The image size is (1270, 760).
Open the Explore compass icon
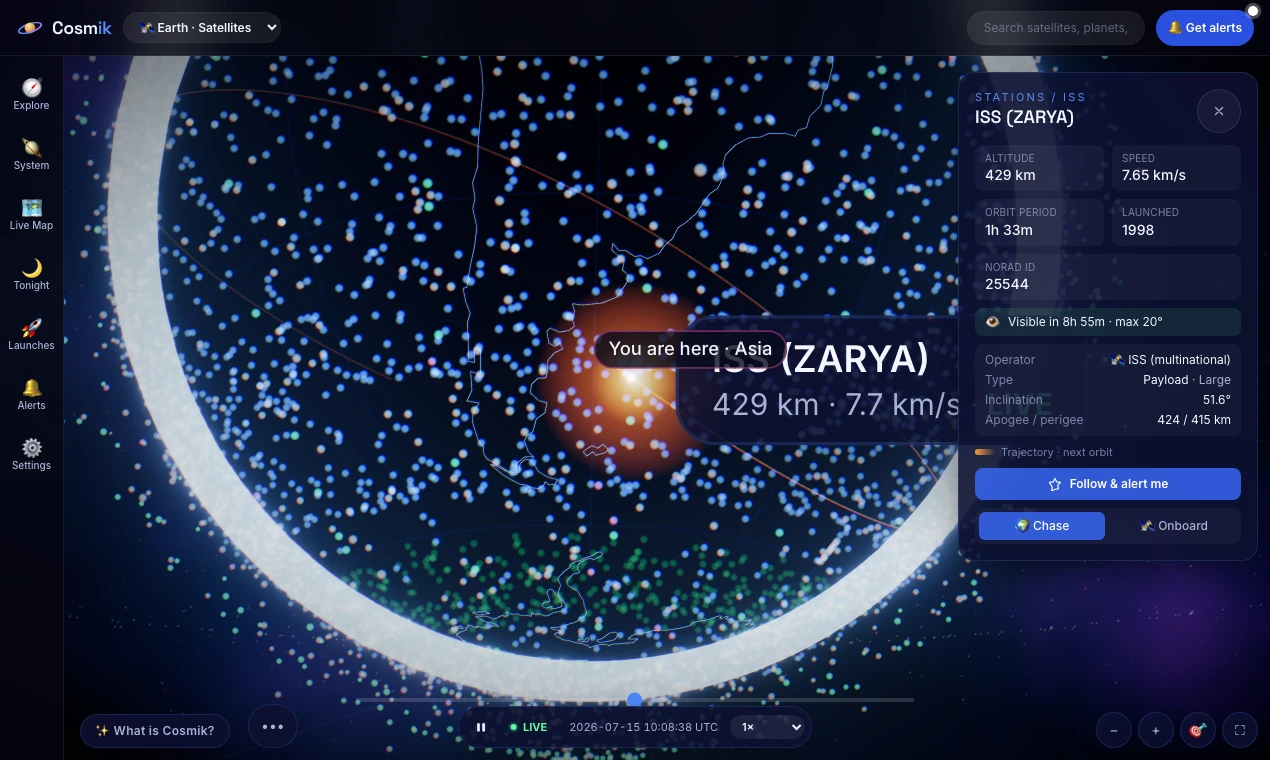point(32,87)
